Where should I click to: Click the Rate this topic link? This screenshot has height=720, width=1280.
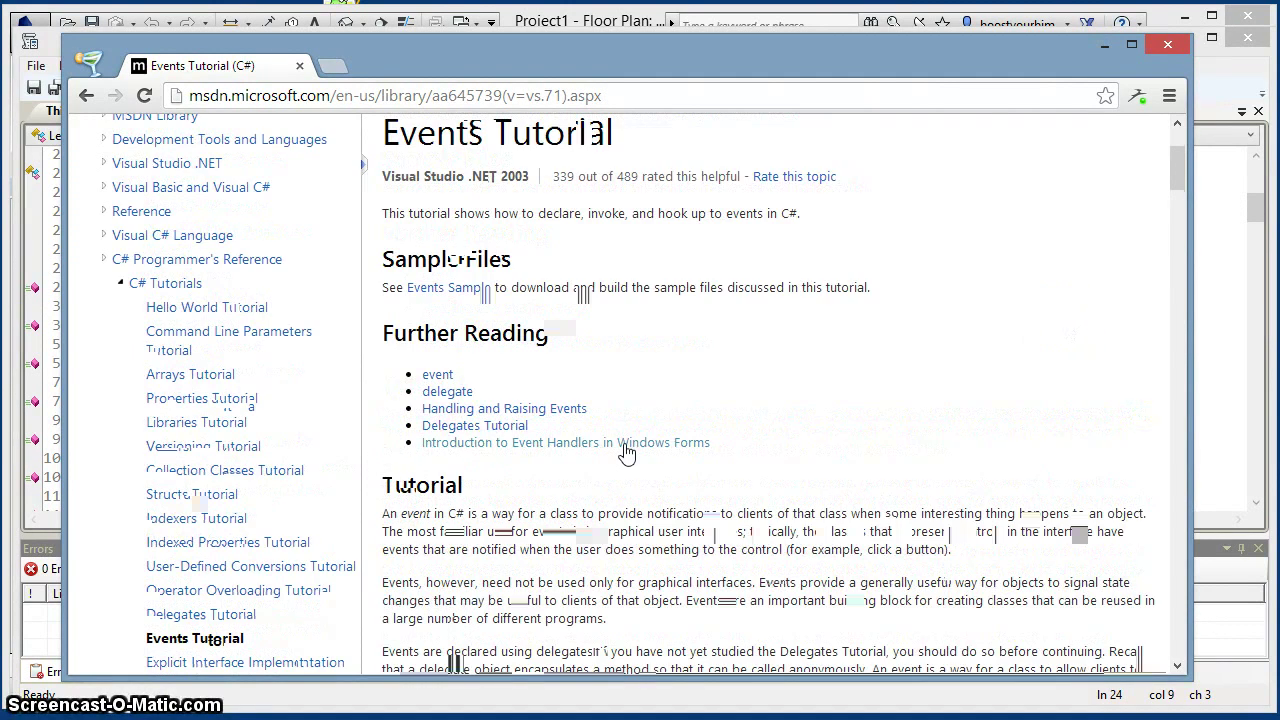[794, 176]
